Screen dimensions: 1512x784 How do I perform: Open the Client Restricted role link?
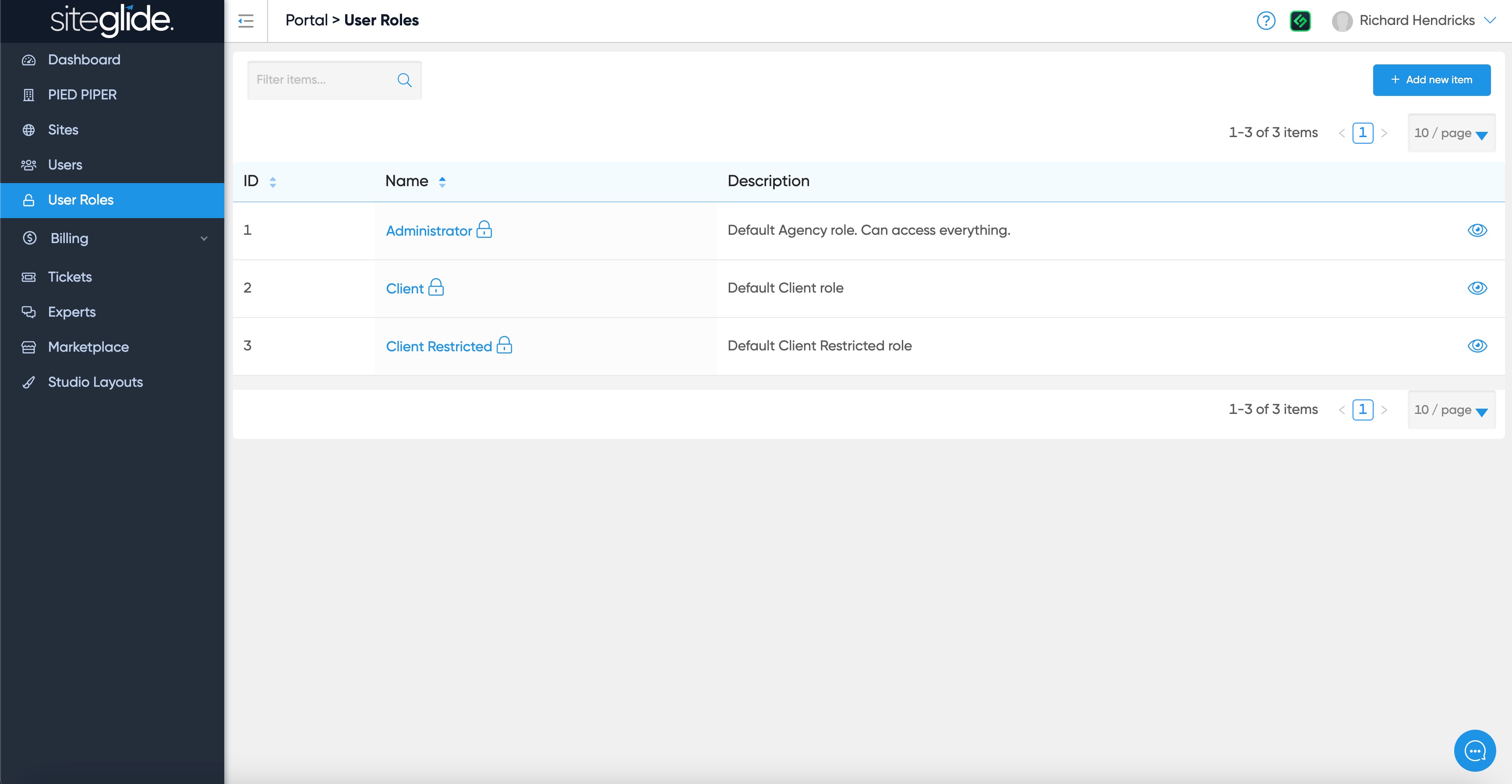[x=438, y=346]
